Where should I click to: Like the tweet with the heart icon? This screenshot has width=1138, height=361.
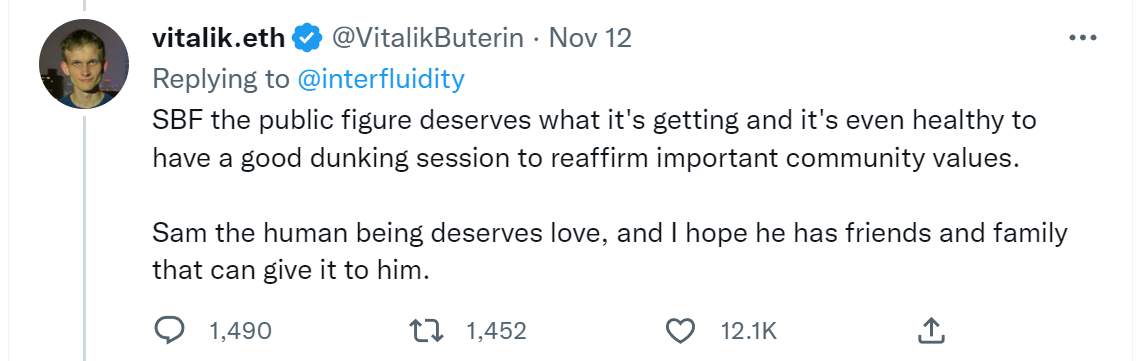coord(681,330)
